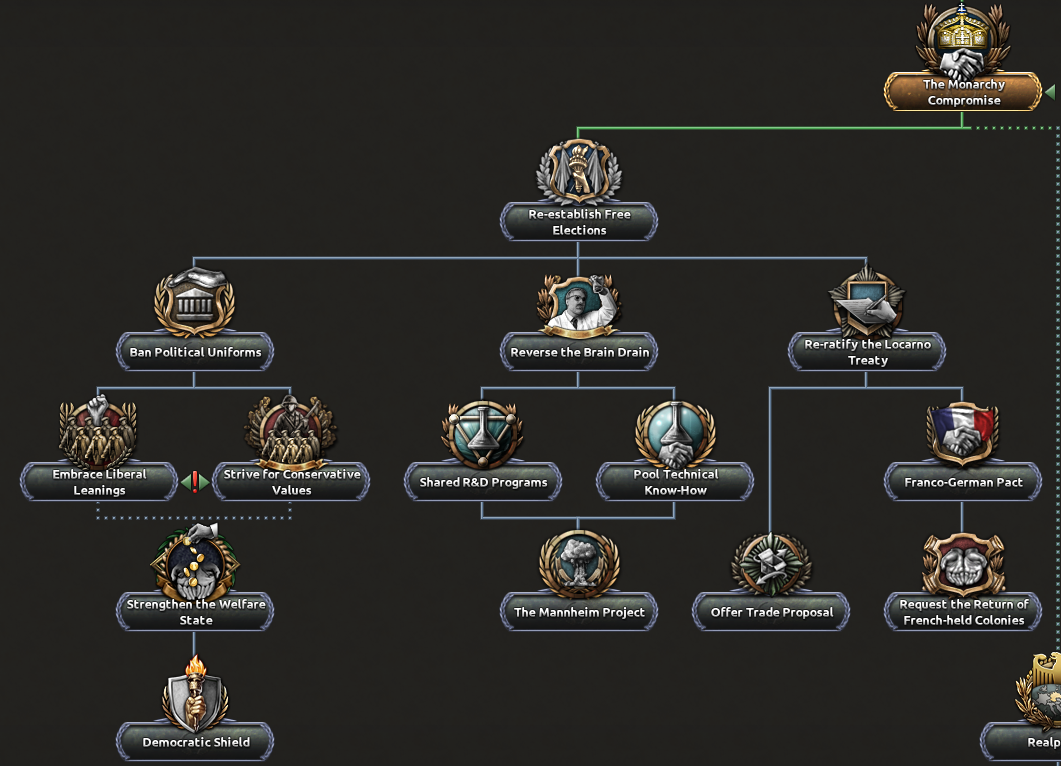
Task: Select the Embrace Liberal Leanings crowd icon
Action: point(99,432)
